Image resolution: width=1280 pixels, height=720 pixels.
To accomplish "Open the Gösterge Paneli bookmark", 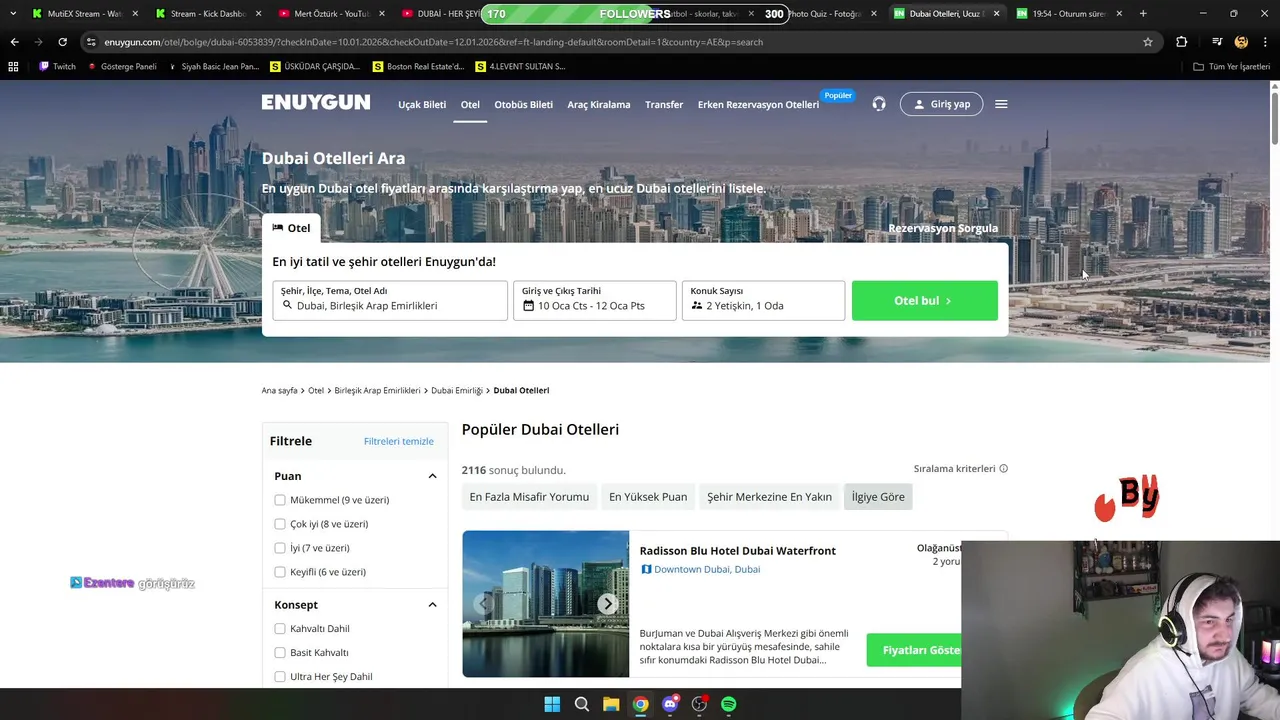I will (x=122, y=66).
